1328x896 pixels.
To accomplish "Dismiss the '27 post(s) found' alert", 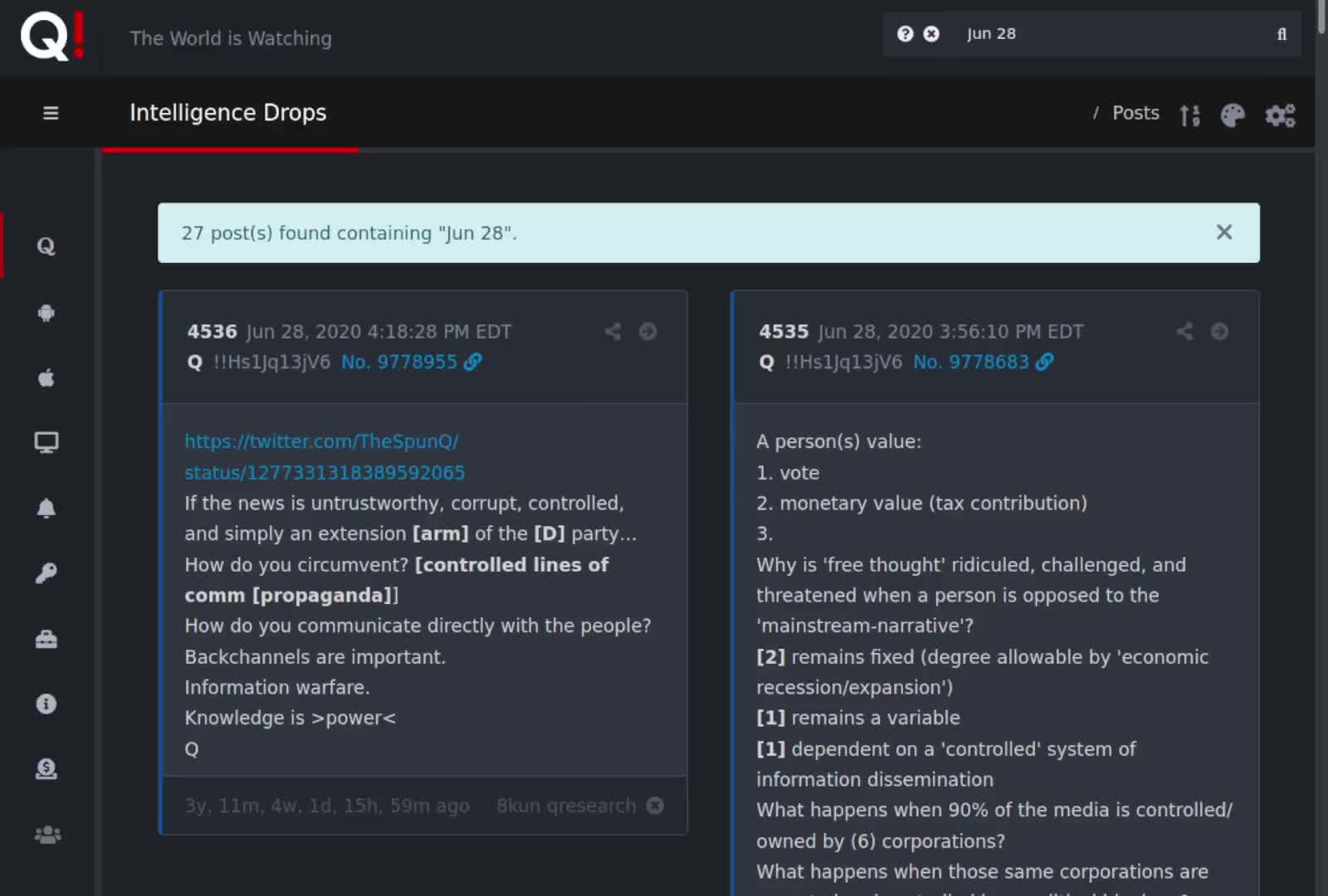I will tap(1223, 232).
